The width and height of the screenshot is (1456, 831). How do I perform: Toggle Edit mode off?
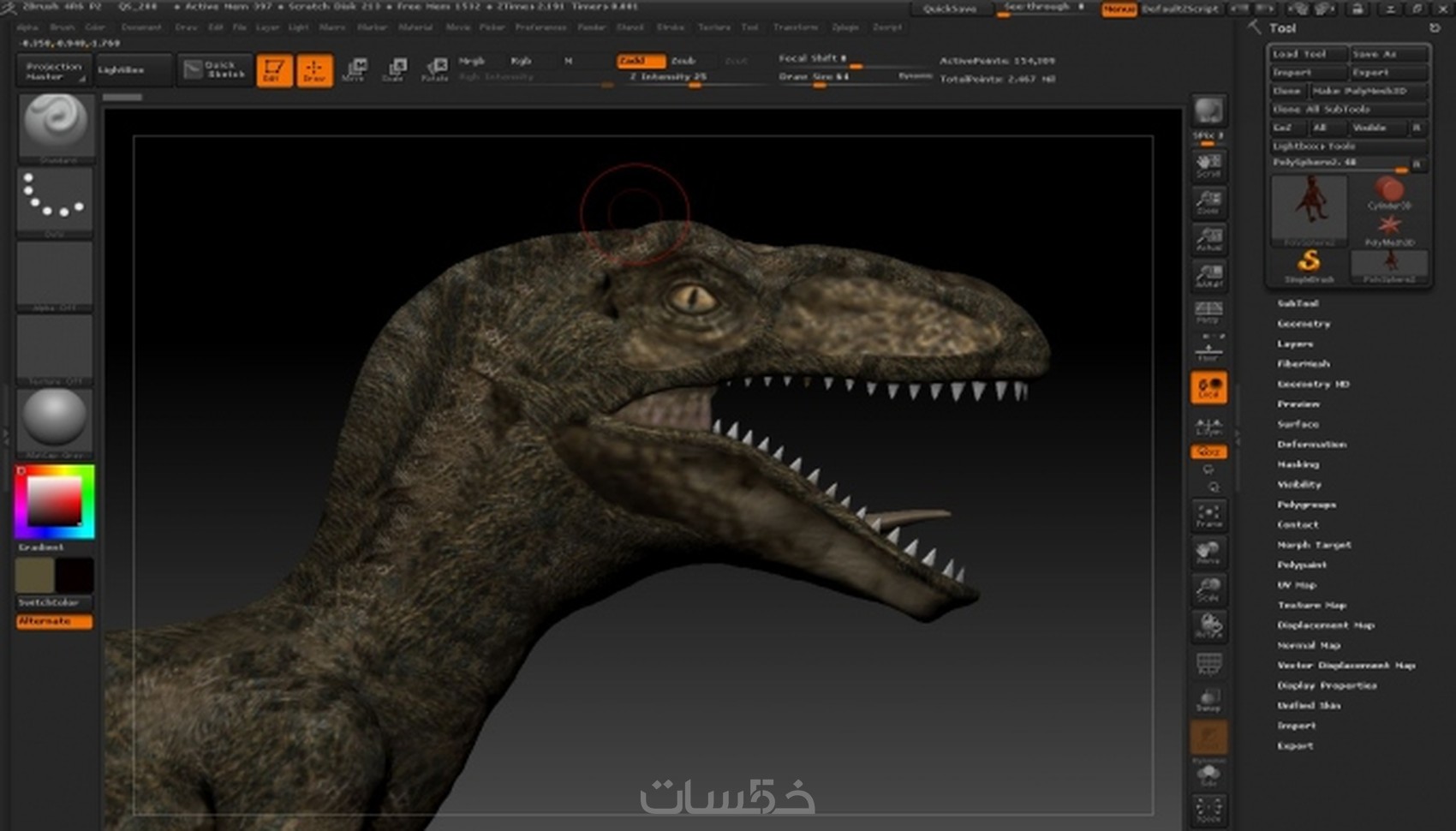274,69
